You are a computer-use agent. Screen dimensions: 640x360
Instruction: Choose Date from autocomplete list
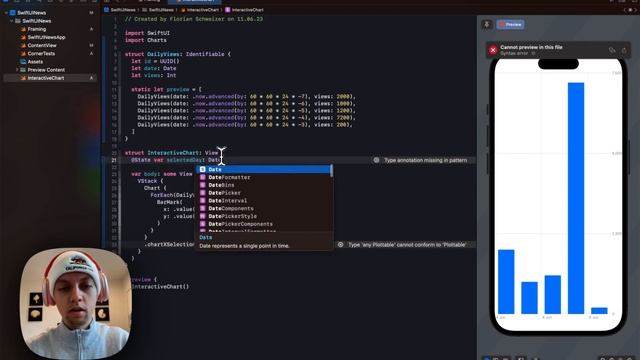(x=264, y=169)
